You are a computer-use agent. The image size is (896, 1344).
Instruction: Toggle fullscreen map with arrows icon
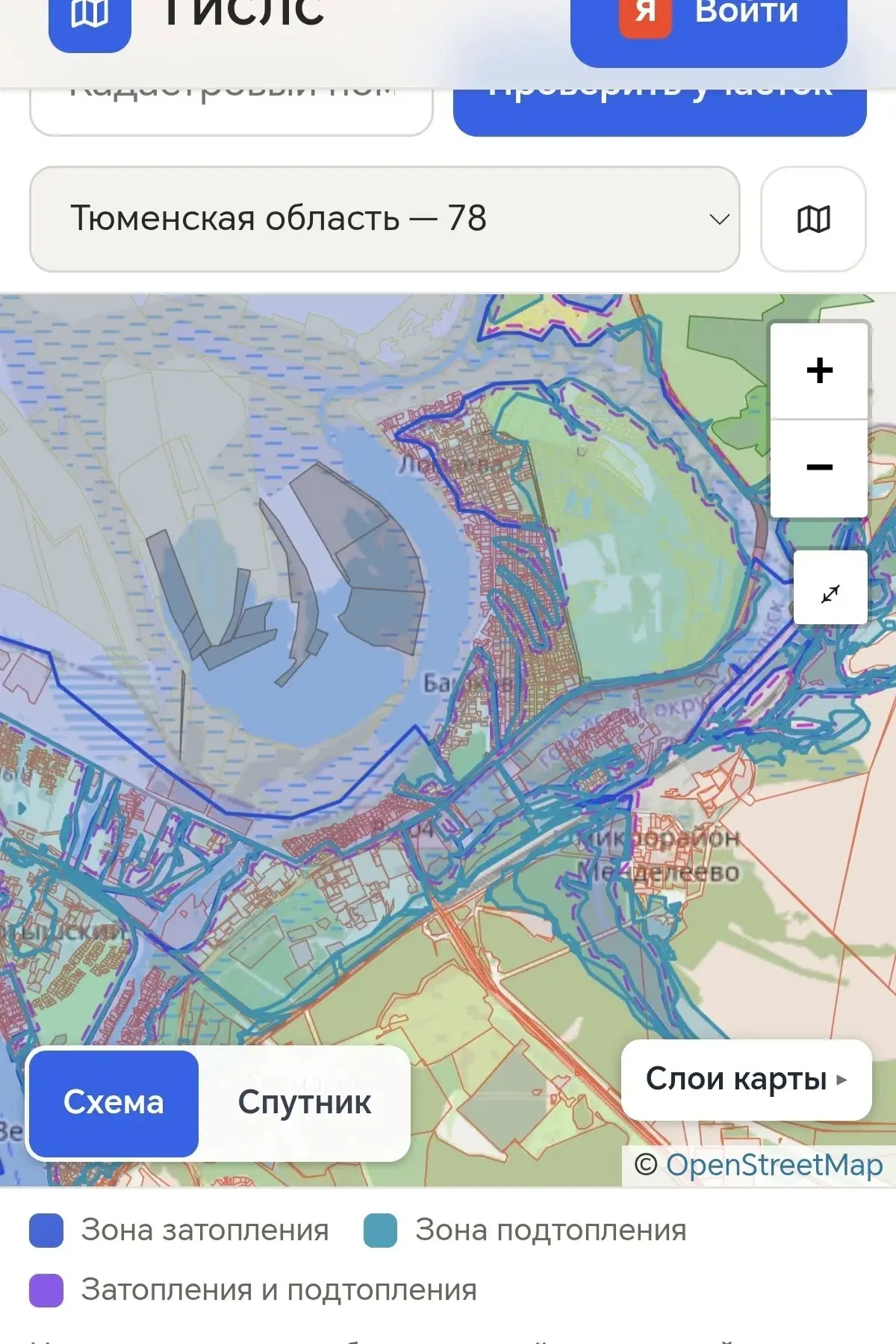[x=830, y=588]
